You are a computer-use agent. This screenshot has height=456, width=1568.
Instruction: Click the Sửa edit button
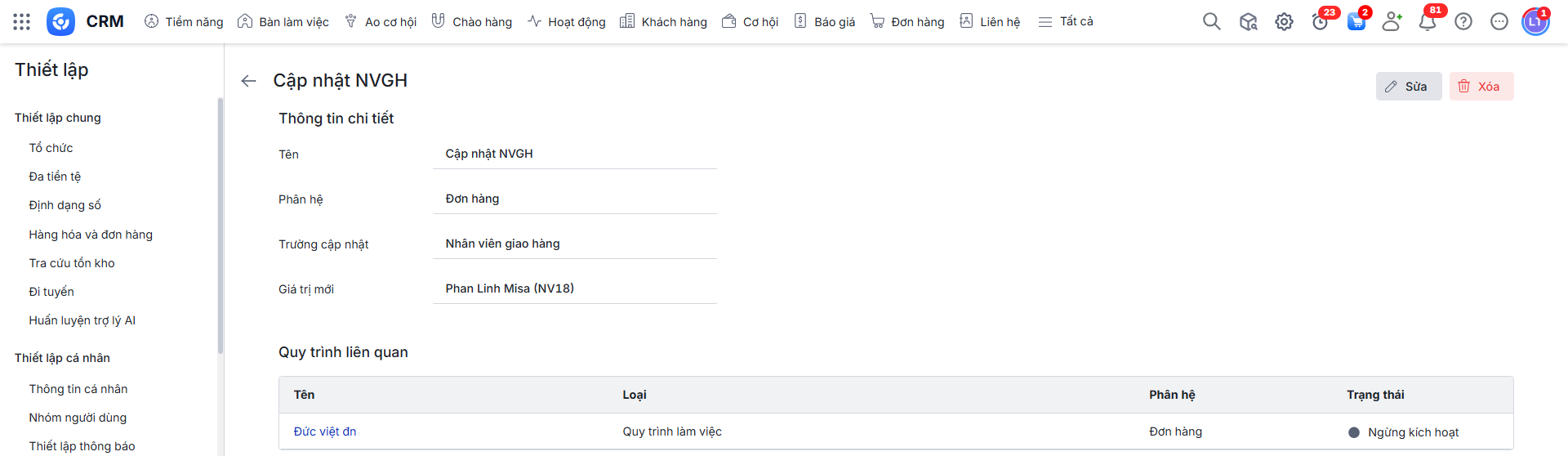1408,87
